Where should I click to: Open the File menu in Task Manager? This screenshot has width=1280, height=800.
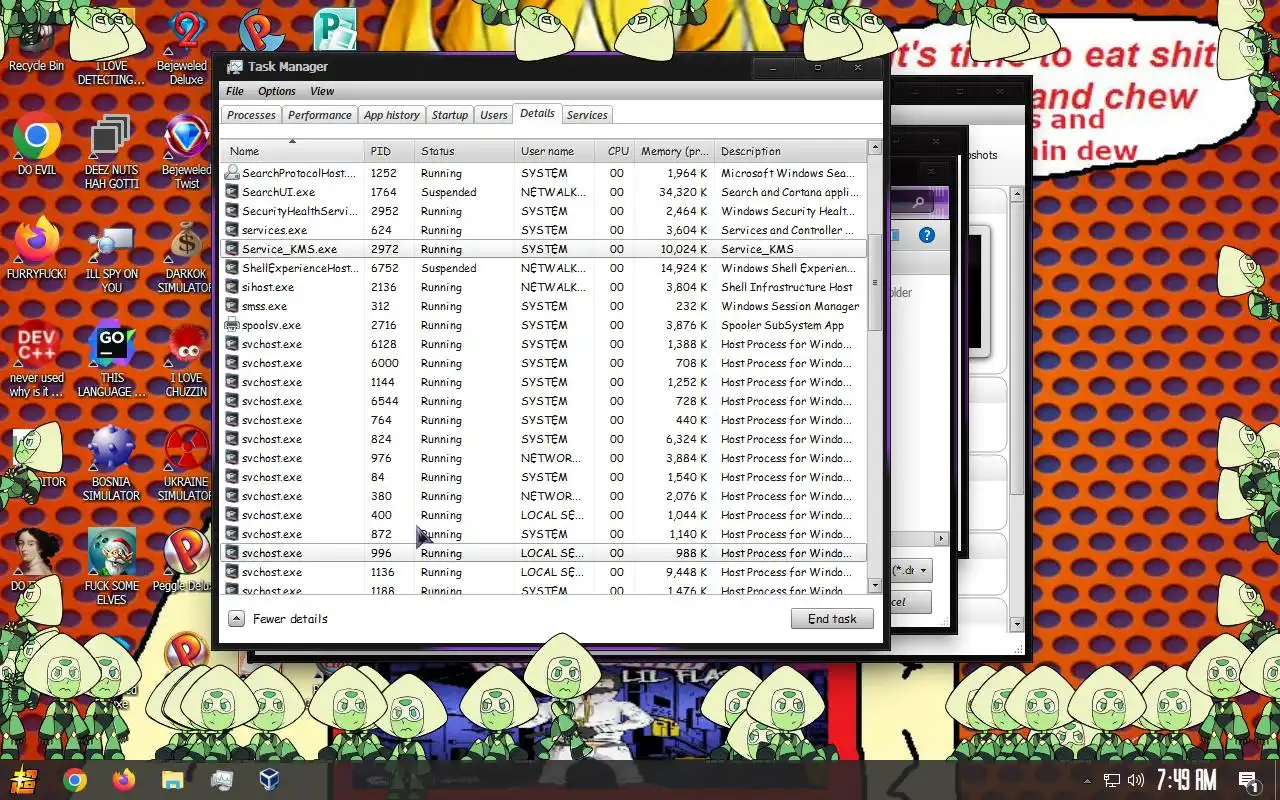click(x=235, y=91)
